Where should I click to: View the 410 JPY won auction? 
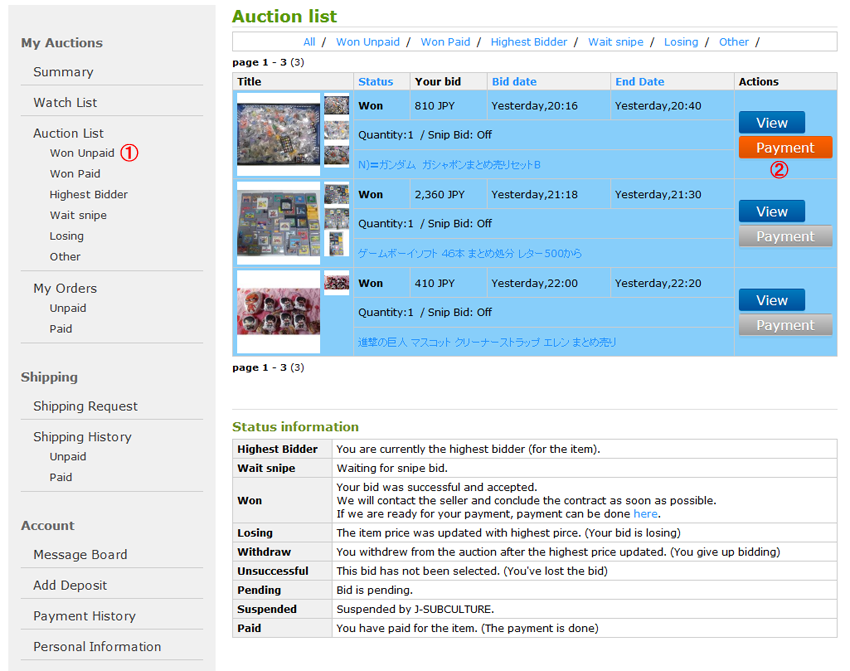pos(771,300)
